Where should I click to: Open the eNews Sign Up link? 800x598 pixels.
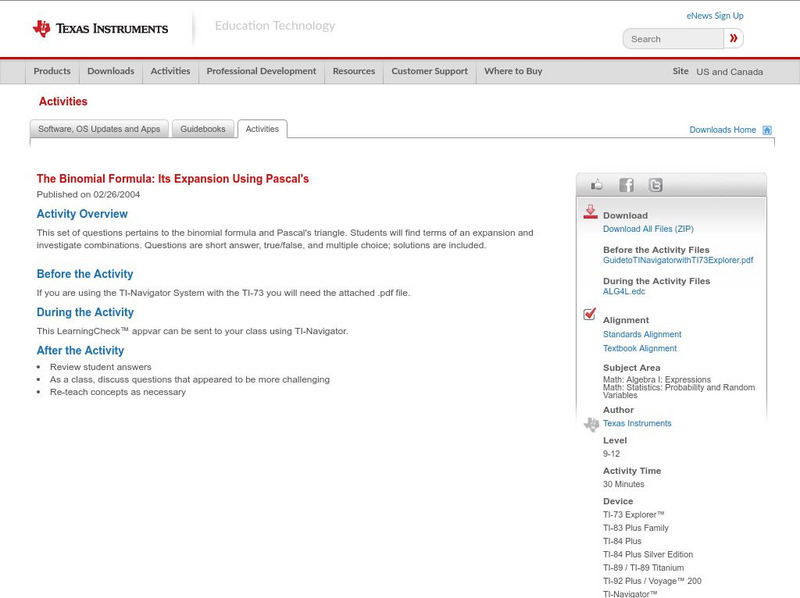pyautogui.click(x=715, y=16)
